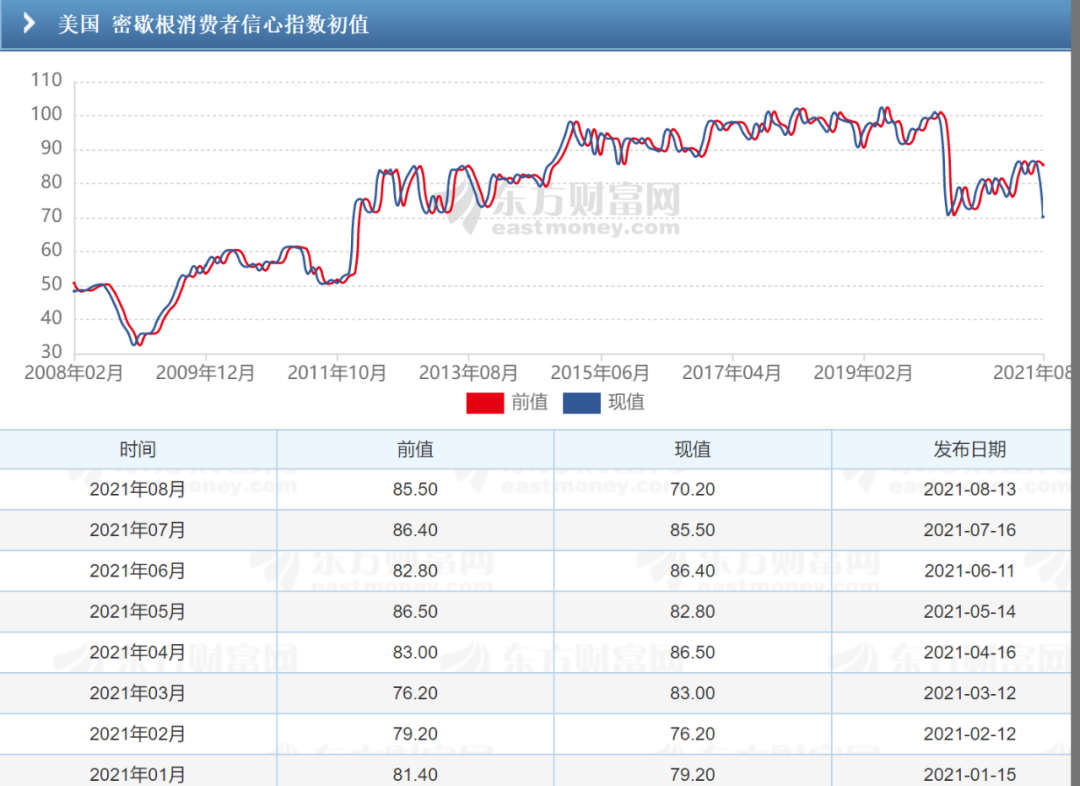Click release date 2021-03-12
Image resolution: width=1080 pixels, height=786 pixels.
point(970,693)
